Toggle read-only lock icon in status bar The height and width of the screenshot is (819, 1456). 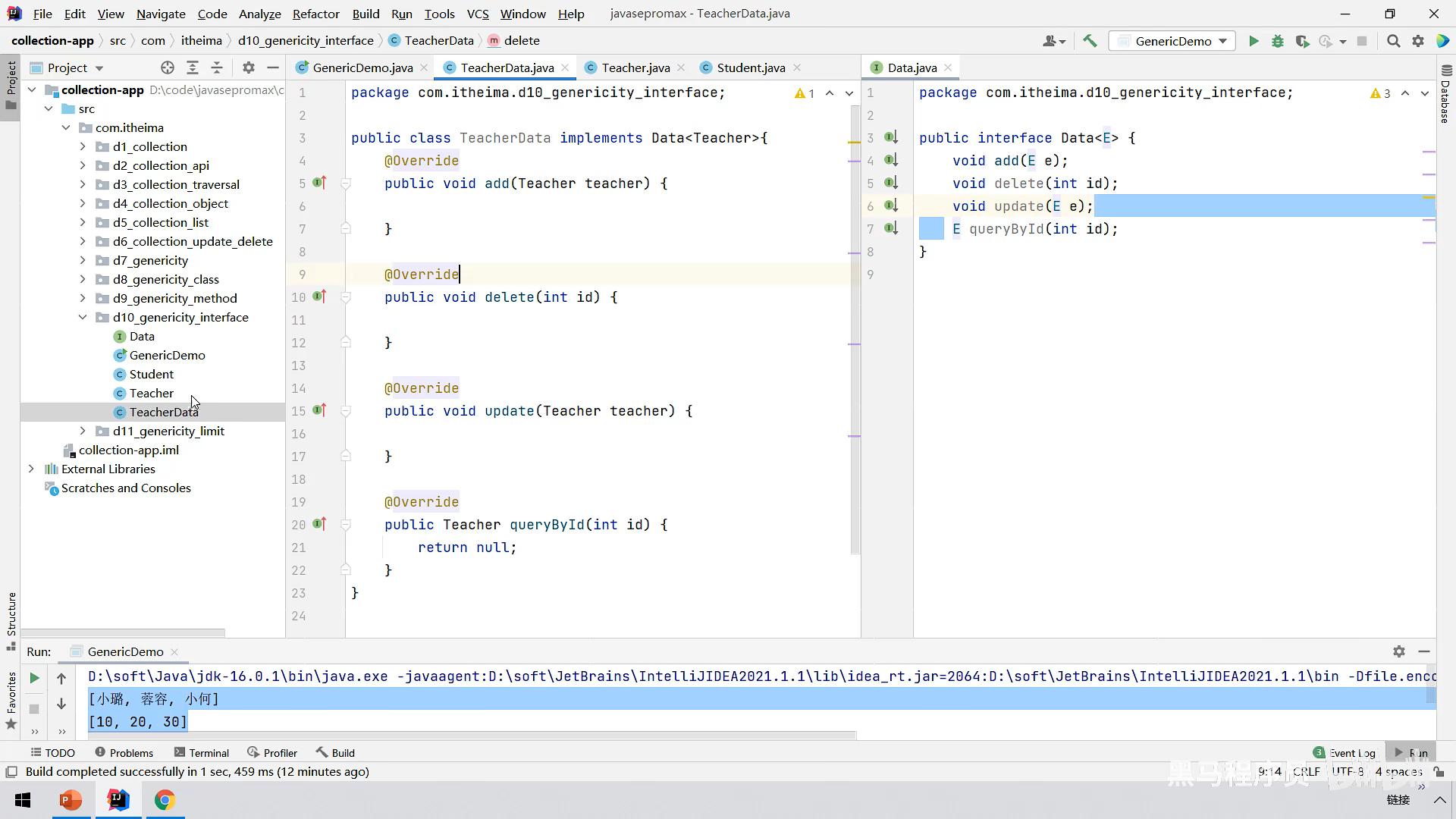[1438, 771]
